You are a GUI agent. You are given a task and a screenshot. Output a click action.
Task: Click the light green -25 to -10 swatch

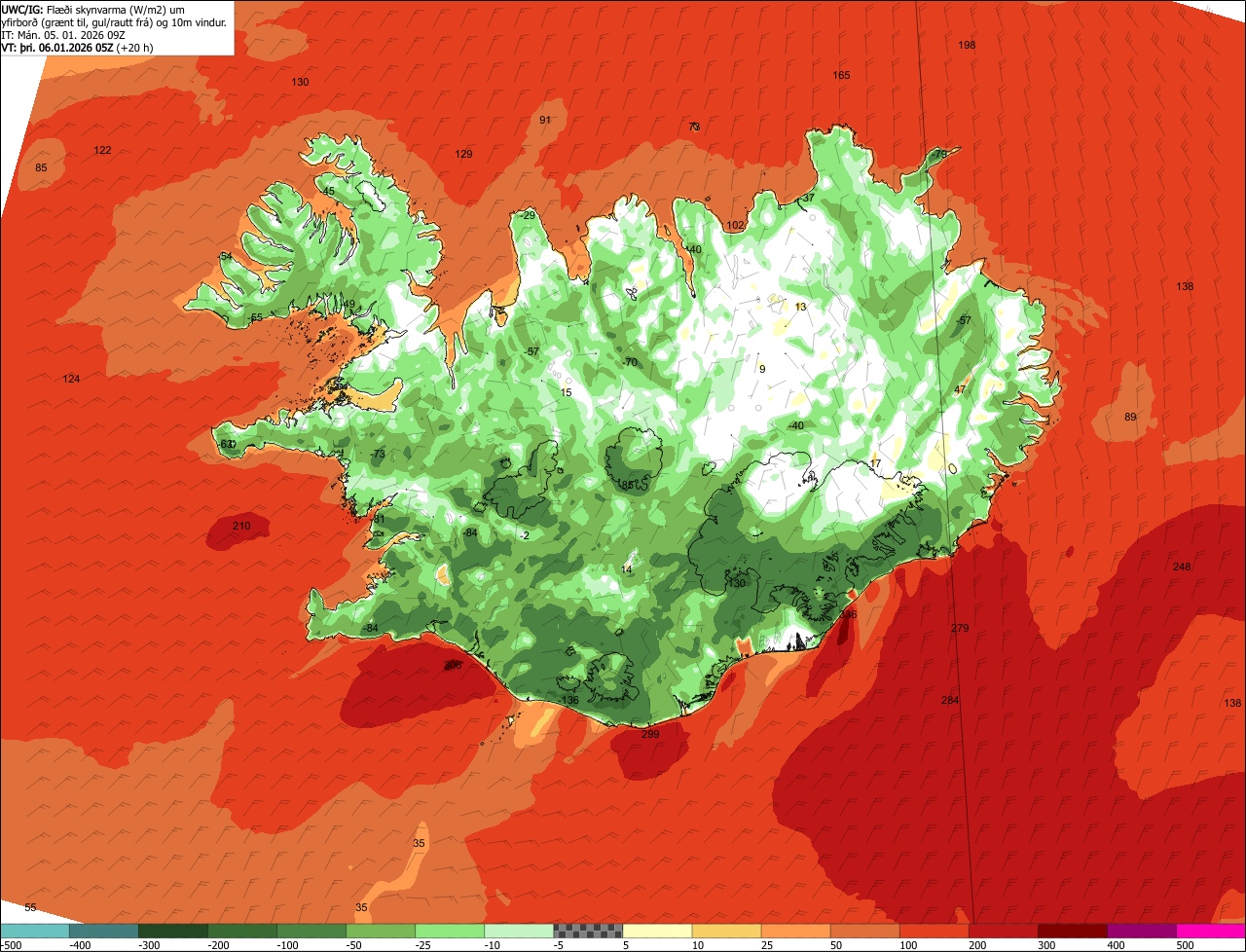click(450, 930)
